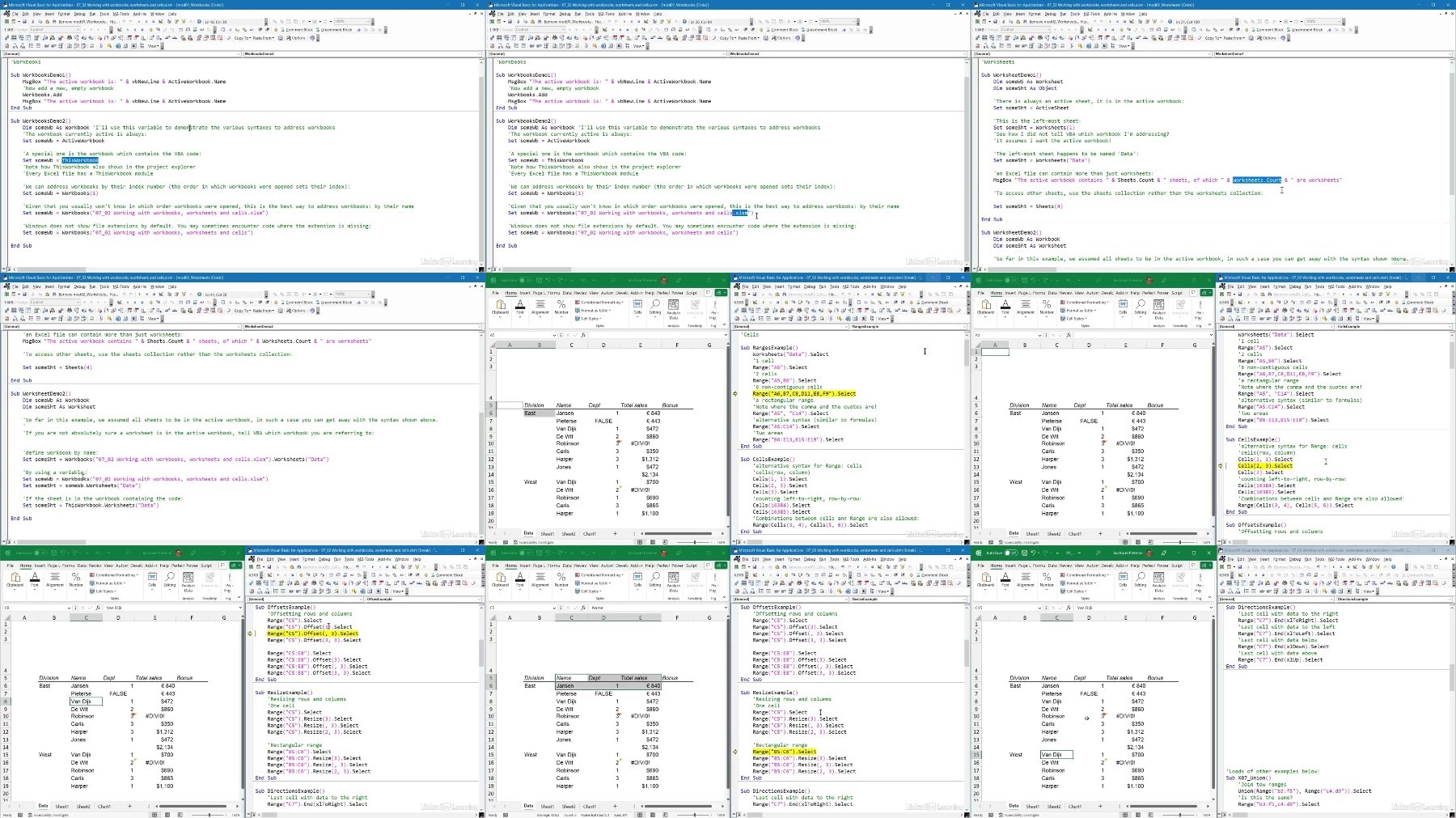Click View Microsoft Excel icon in ThisWorkbook-highlighted frame
1456x818 pixels.
pos(6,22)
